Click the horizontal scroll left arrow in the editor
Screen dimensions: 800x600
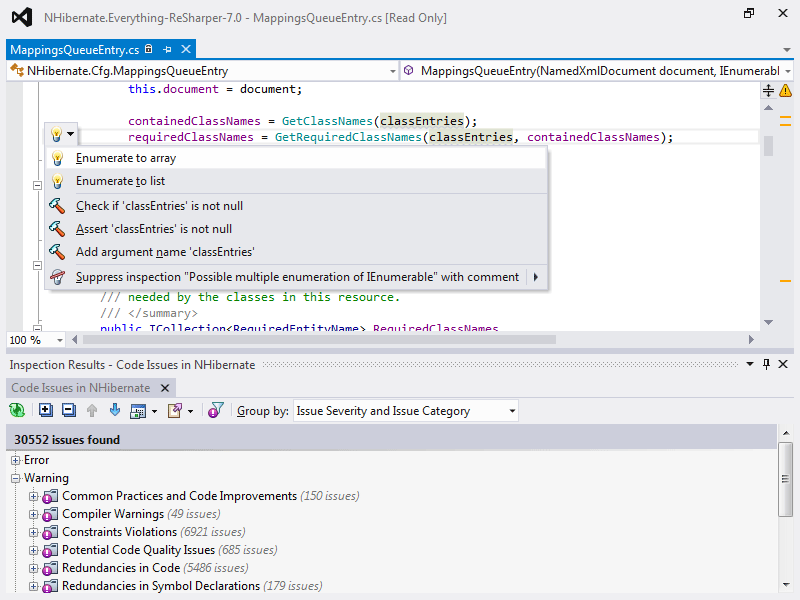74,340
